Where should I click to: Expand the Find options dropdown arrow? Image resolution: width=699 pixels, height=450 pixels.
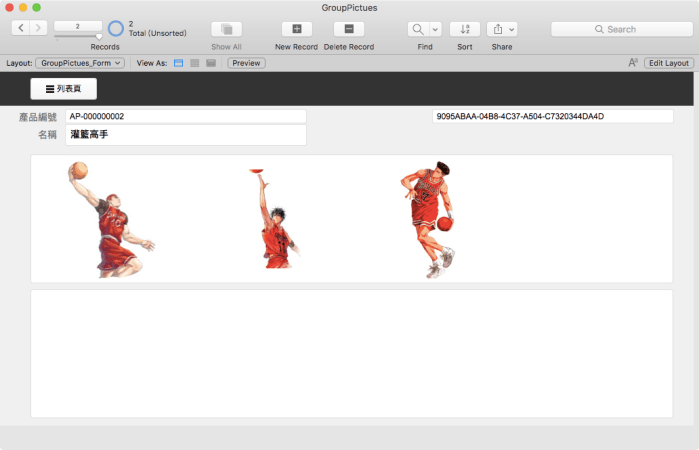pos(435,29)
